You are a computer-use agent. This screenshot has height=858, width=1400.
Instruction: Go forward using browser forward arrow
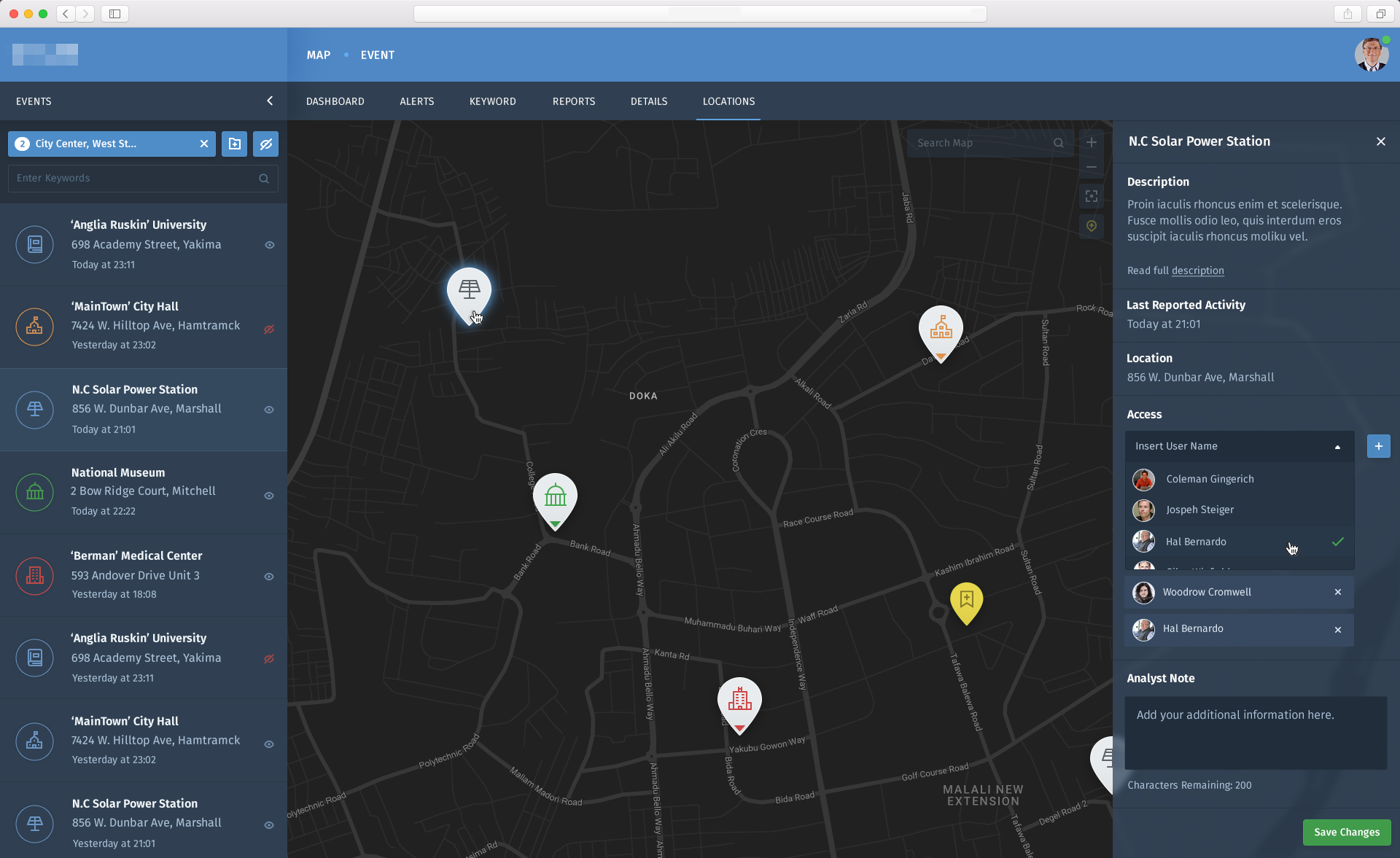coord(85,14)
